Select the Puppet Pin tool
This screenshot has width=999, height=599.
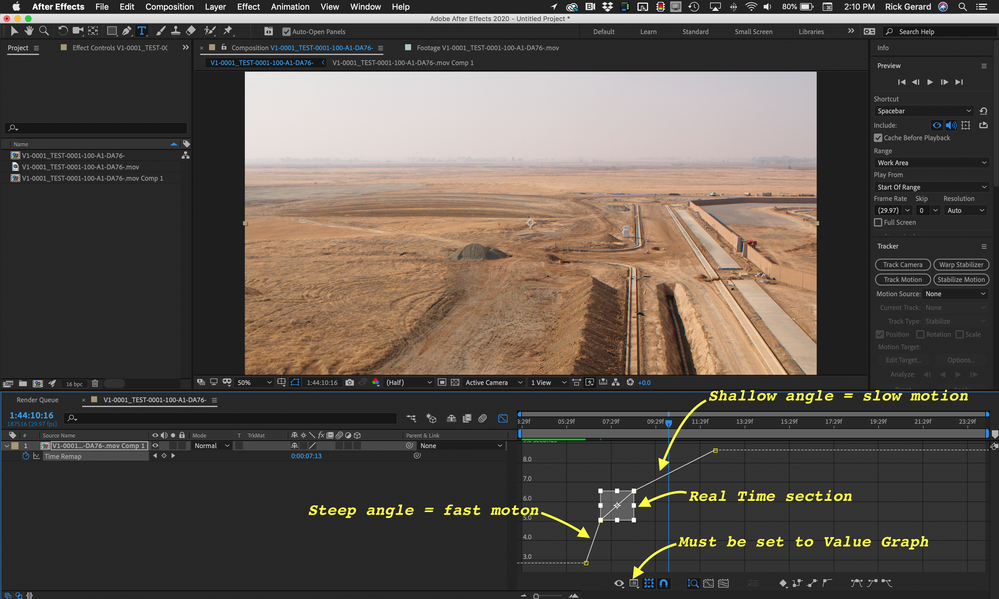click(228, 31)
